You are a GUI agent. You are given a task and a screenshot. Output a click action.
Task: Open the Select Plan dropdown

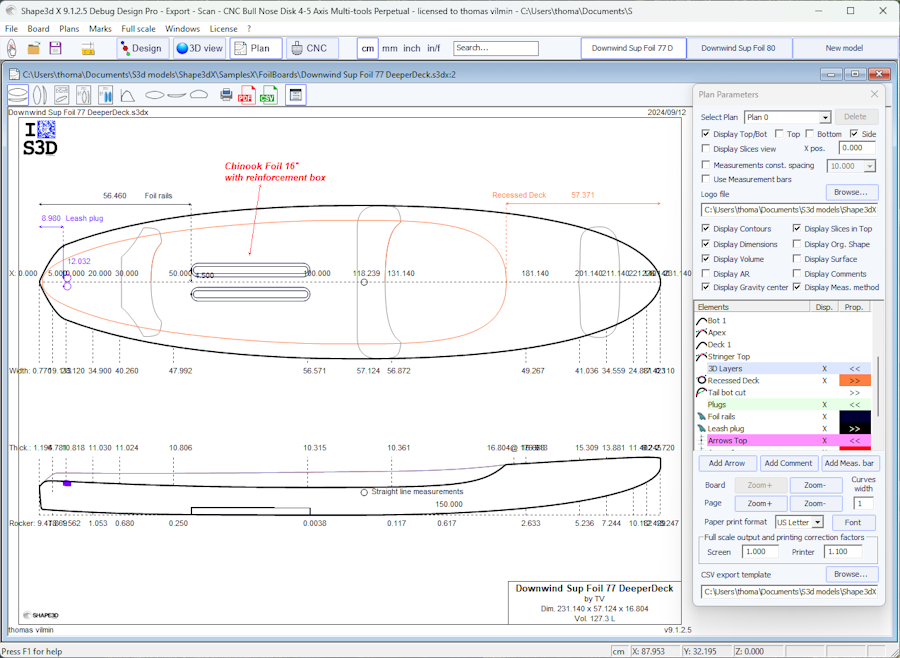click(823, 117)
